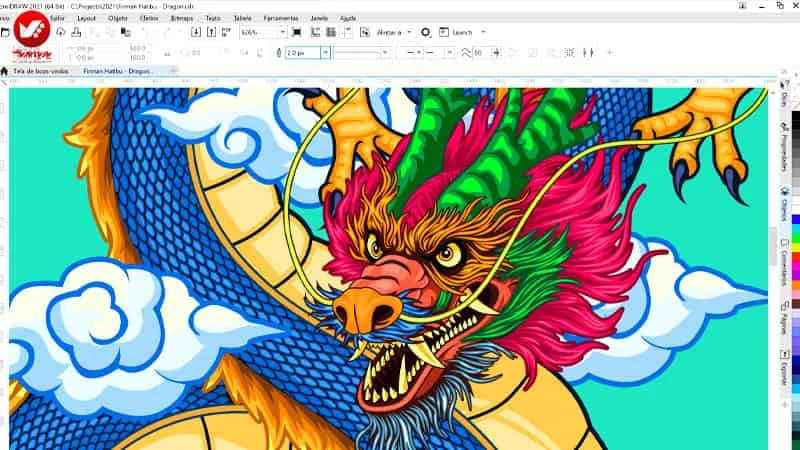Click the new document plus tab button

[x=173, y=71]
